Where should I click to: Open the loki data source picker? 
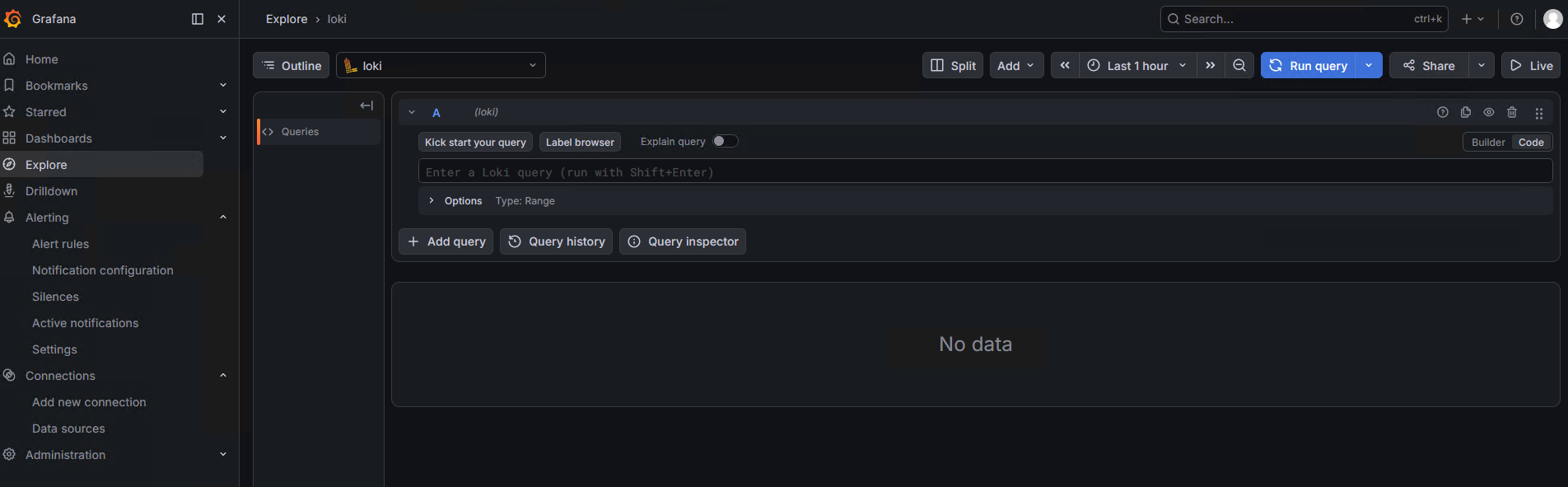[x=441, y=66]
